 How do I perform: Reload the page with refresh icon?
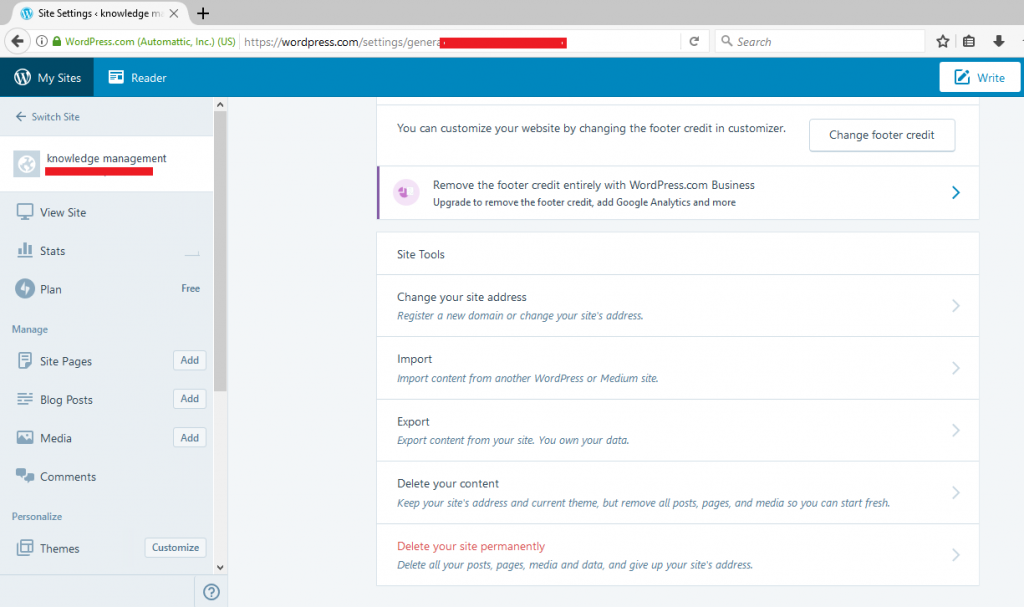click(x=694, y=41)
